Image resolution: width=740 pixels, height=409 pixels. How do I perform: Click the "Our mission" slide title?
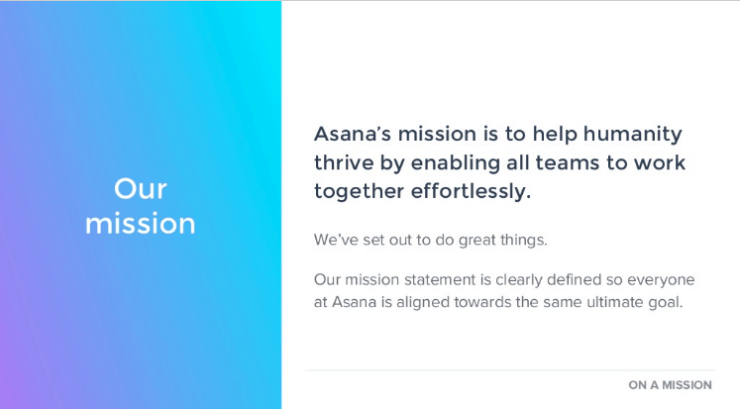tap(140, 206)
